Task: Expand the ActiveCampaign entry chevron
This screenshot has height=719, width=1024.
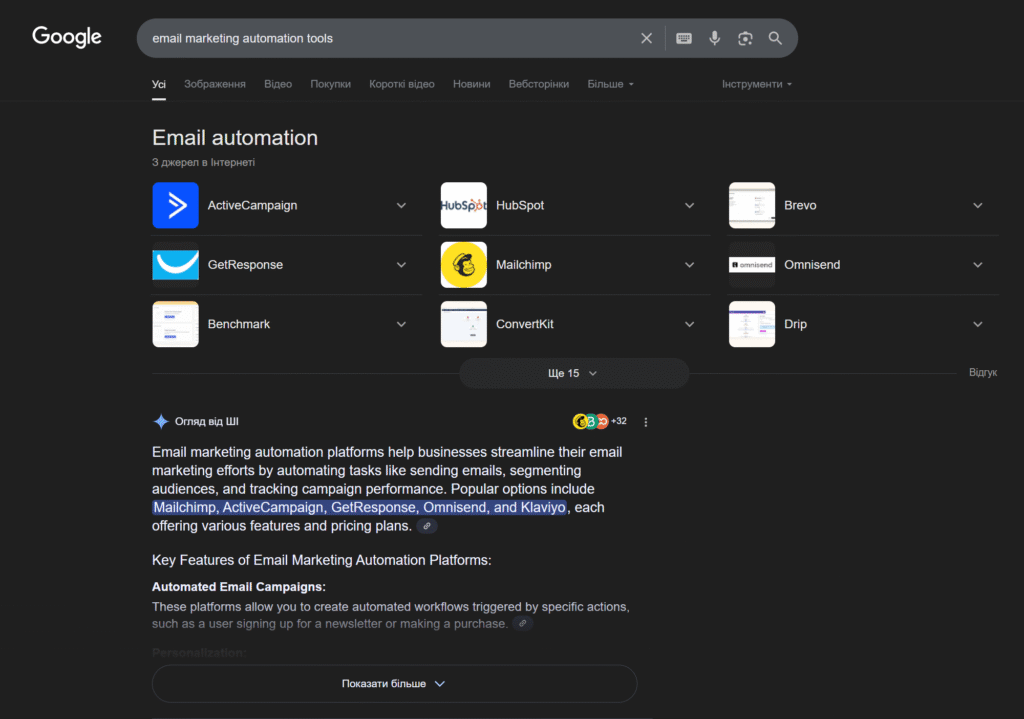Action: (x=401, y=206)
